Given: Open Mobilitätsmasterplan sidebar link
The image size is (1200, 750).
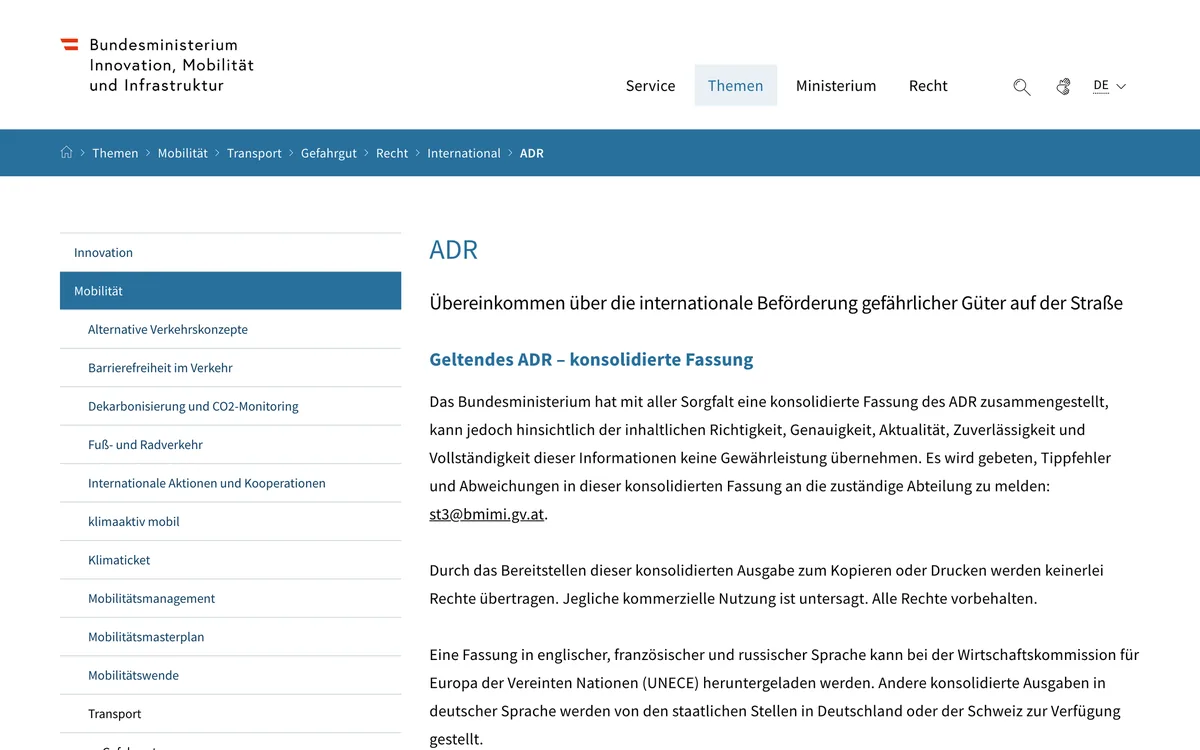Looking at the screenshot, I should [230, 638].
